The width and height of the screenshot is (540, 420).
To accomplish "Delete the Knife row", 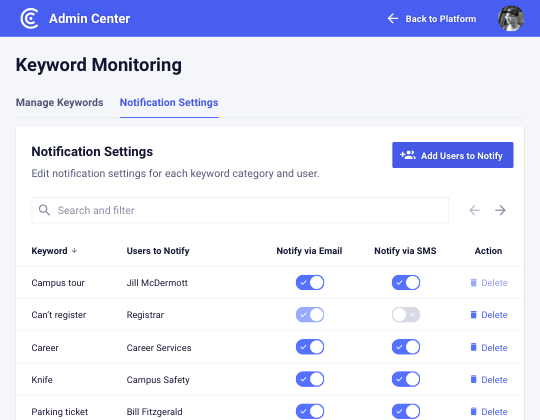I will [489, 380].
